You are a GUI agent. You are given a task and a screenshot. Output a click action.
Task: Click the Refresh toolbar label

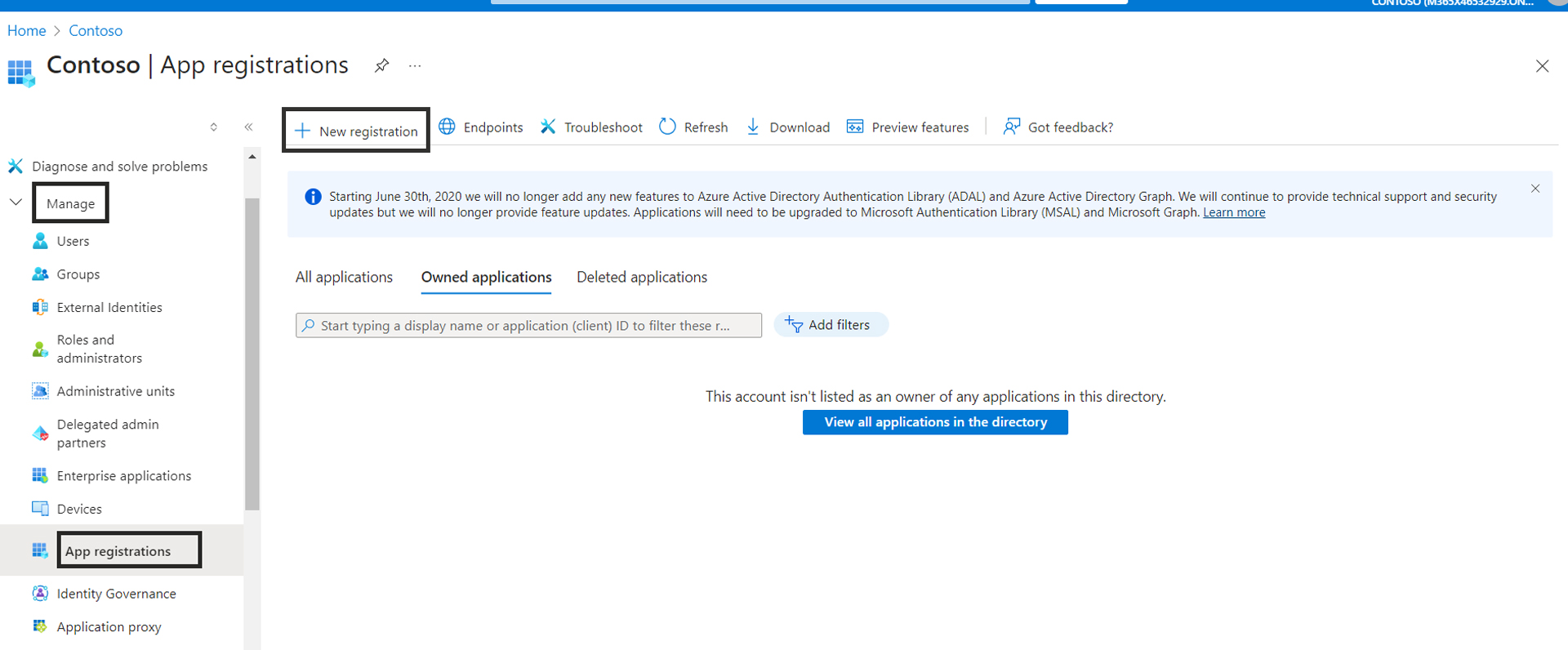706,127
